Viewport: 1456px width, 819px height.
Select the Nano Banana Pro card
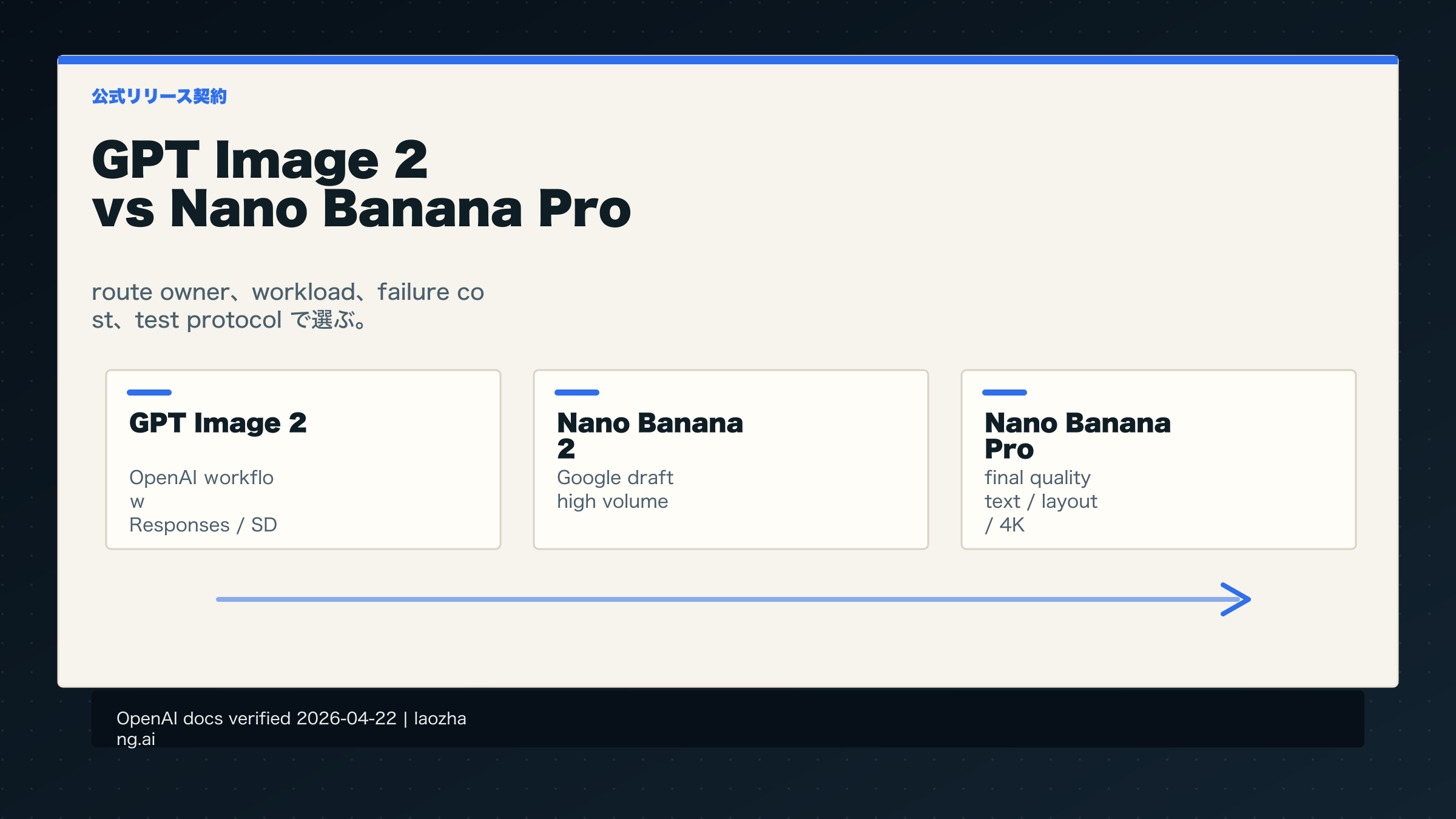point(1158,459)
